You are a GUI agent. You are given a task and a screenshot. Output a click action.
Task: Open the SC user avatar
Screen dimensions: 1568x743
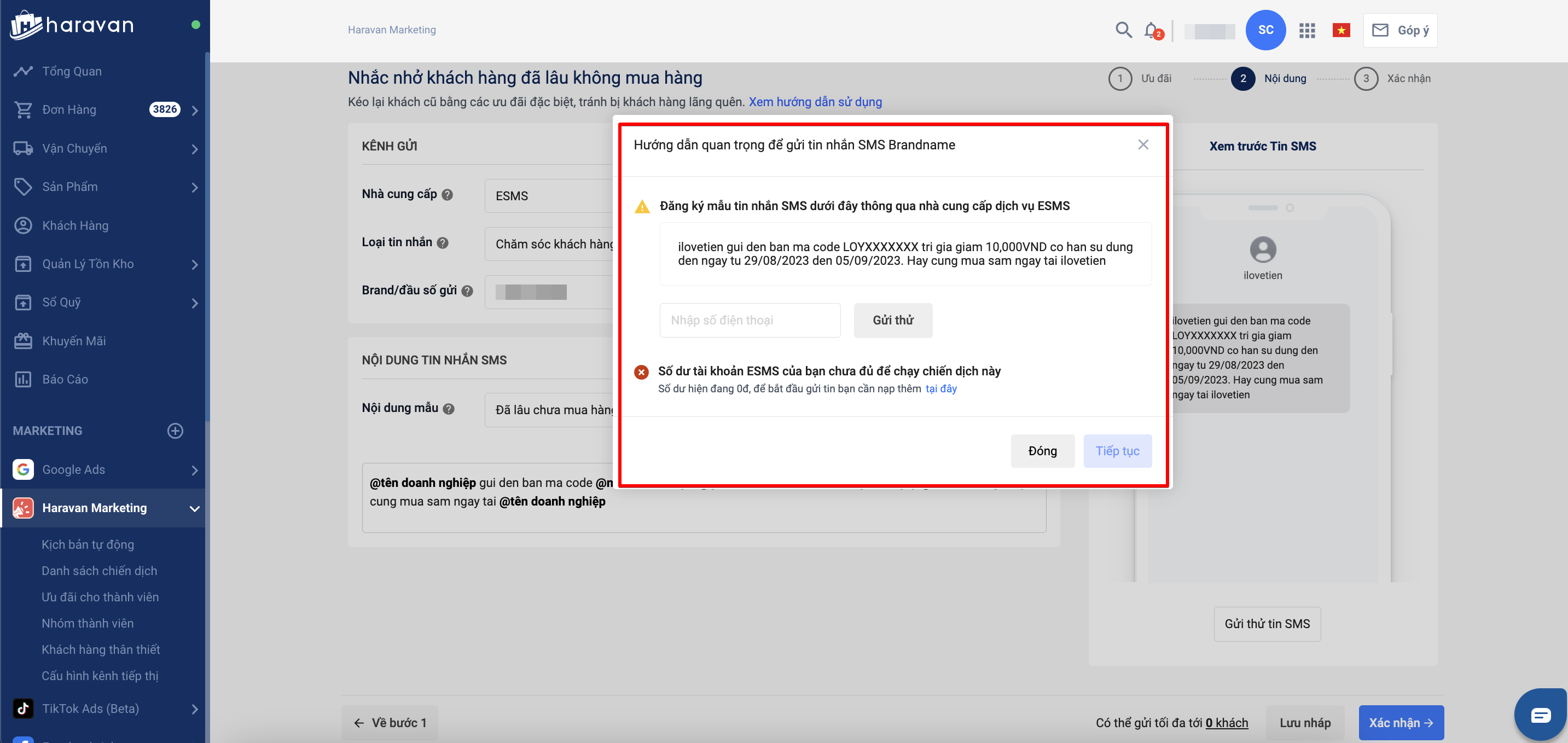pyautogui.click(x=1265, y=30)
